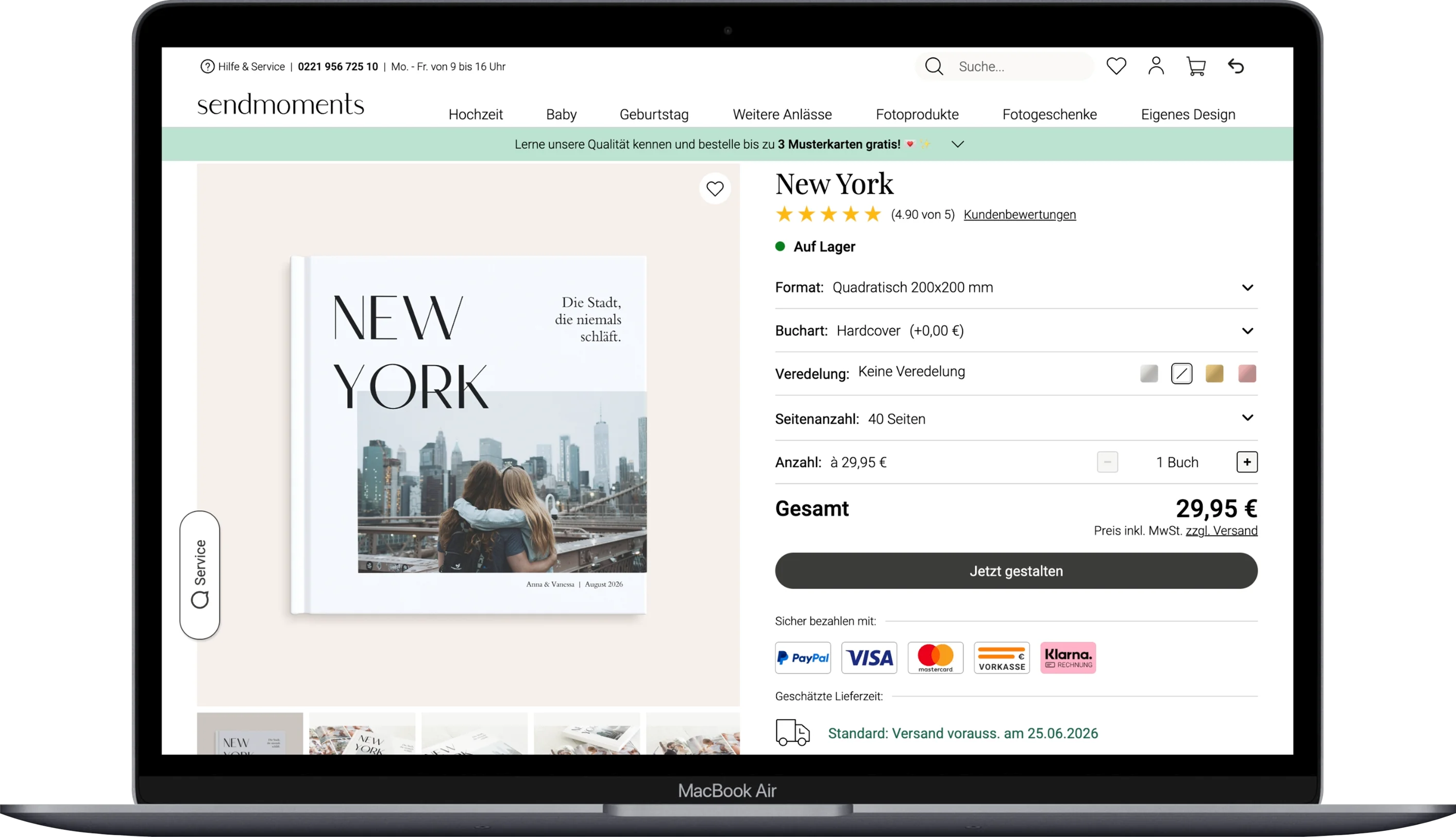The image size is (1456, 837).
Task: Click the 'Mo. - Fr. von 9 bis 16 Uhr' text
Action: pyautogui.click(x=448, y=66)
